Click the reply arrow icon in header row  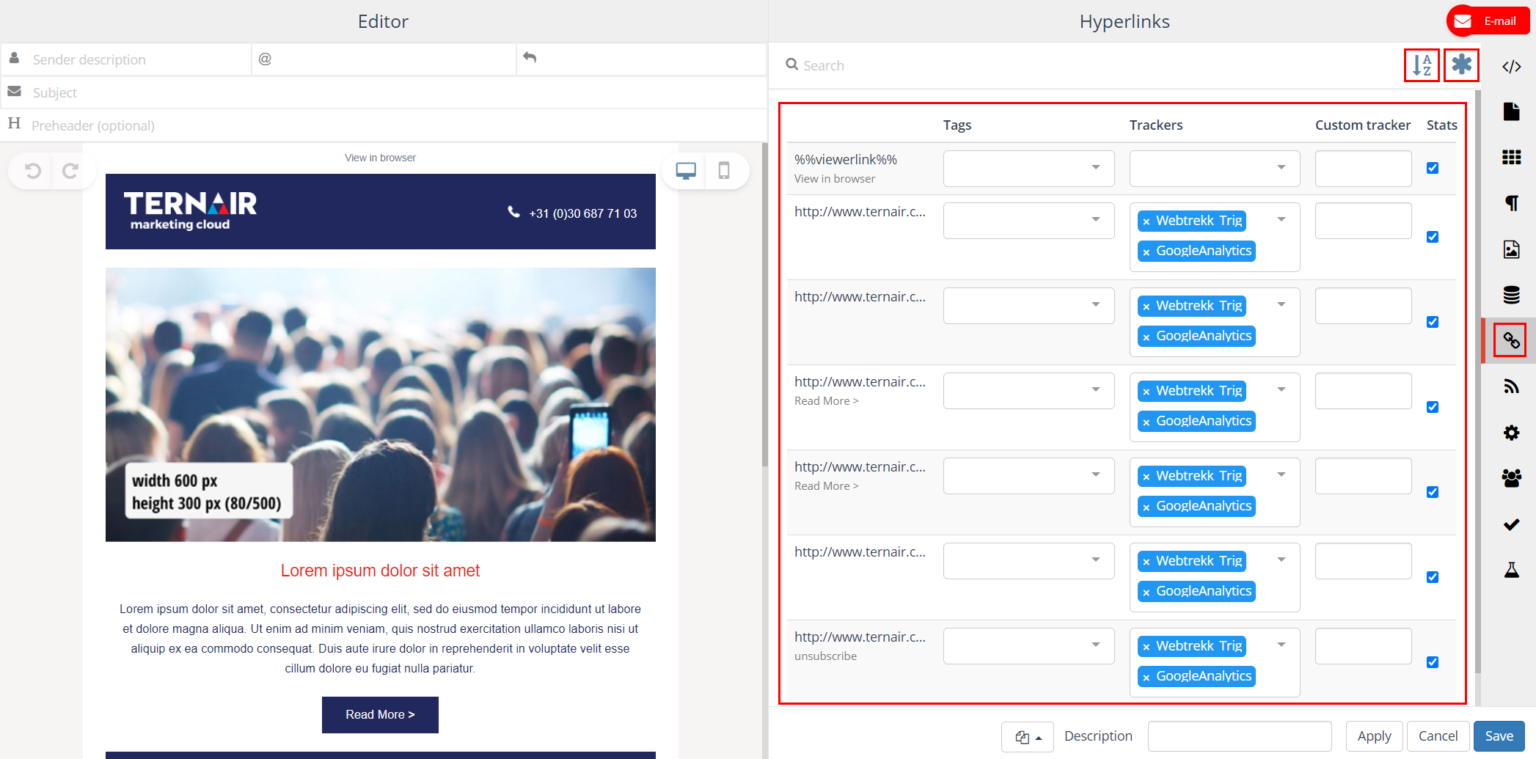(530, 58)
